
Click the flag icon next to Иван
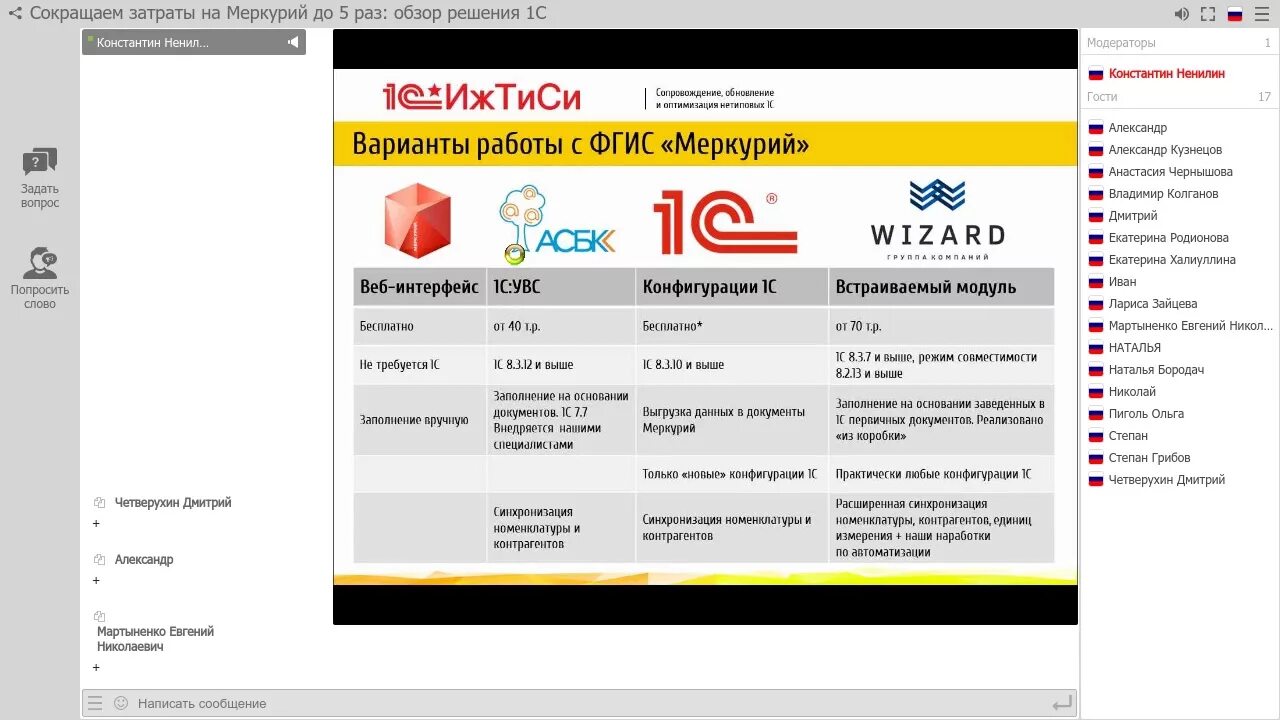pos(1095,282)
